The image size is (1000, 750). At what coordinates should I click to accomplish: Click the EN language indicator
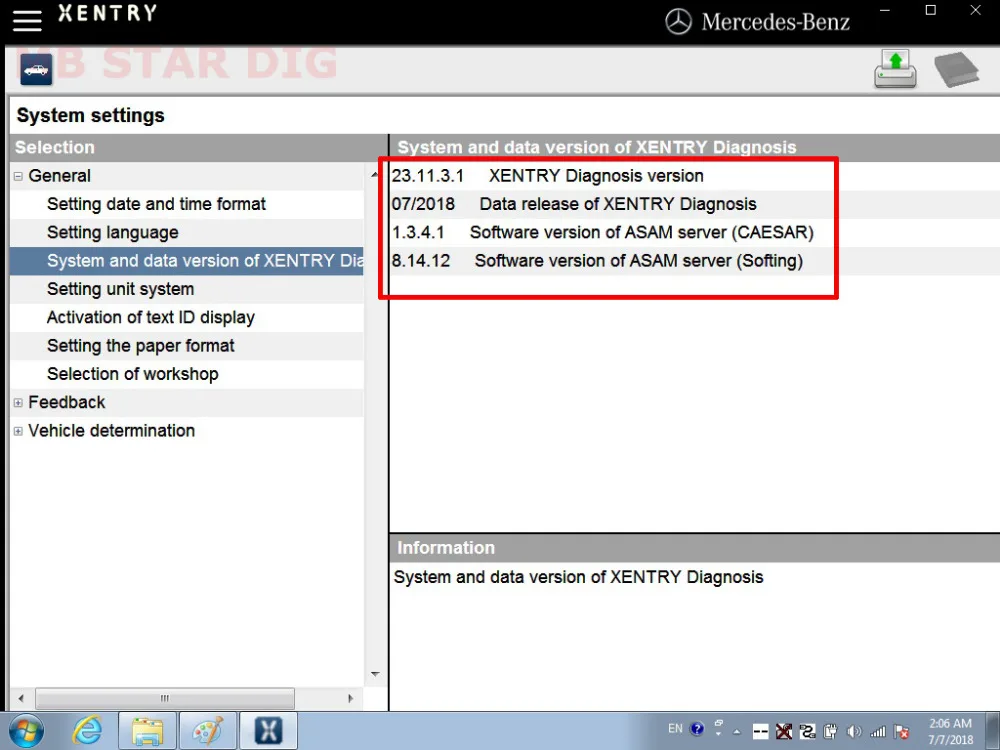[x=675, y=728]
